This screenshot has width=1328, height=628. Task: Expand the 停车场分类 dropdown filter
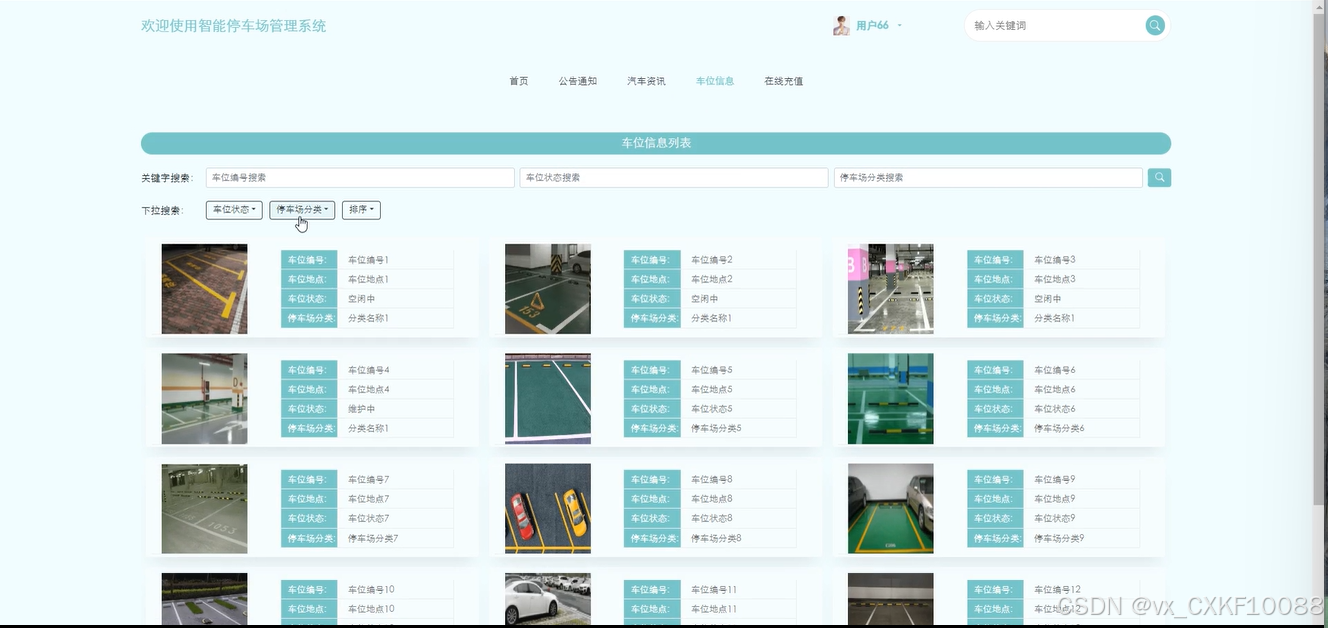point(302,210)
